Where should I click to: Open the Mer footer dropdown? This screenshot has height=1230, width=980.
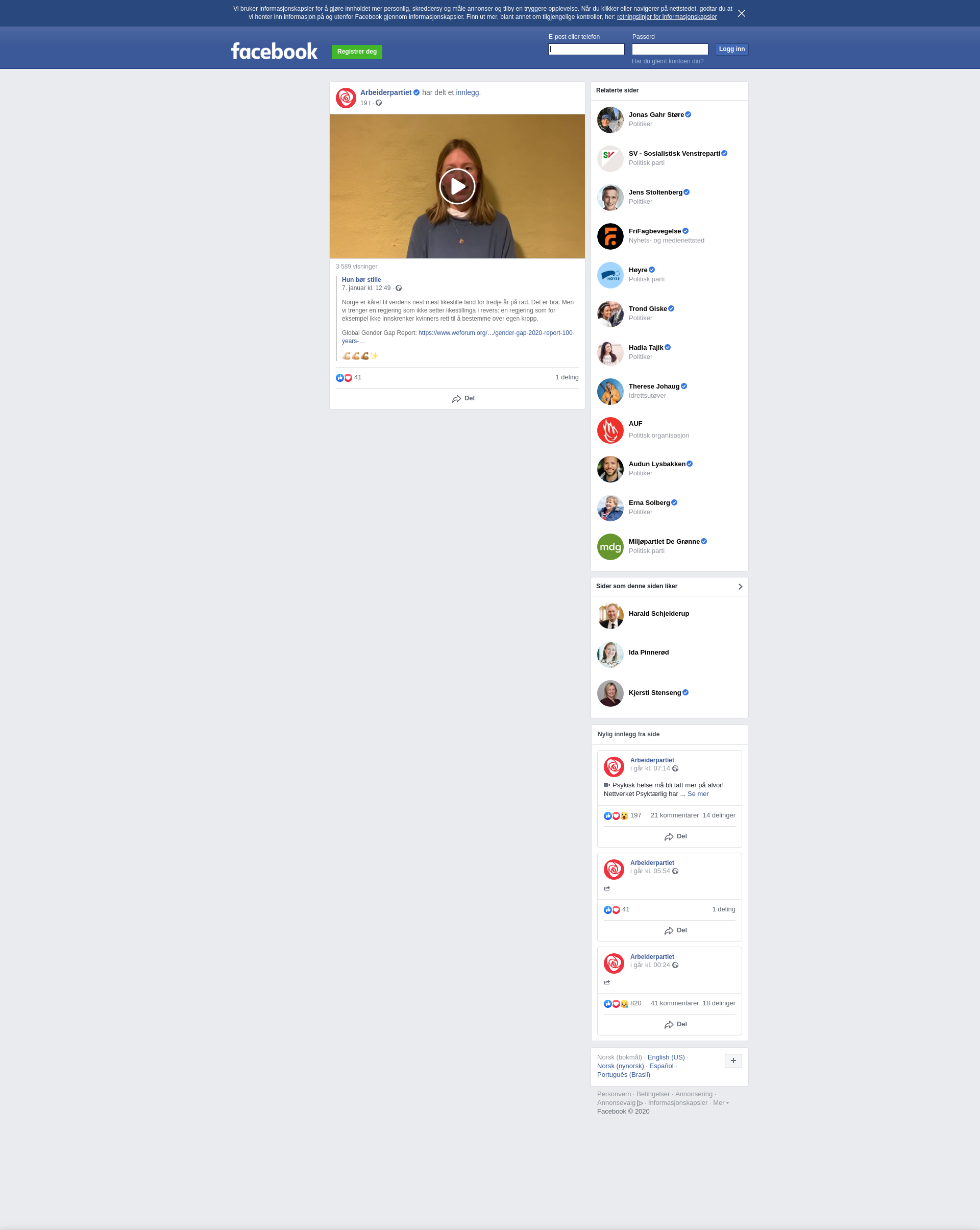click(721, 1103)
